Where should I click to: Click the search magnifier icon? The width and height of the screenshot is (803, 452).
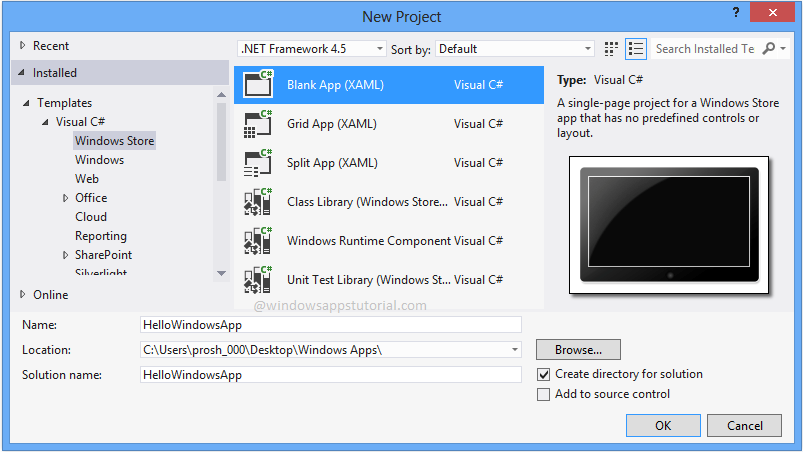(768, 49)
